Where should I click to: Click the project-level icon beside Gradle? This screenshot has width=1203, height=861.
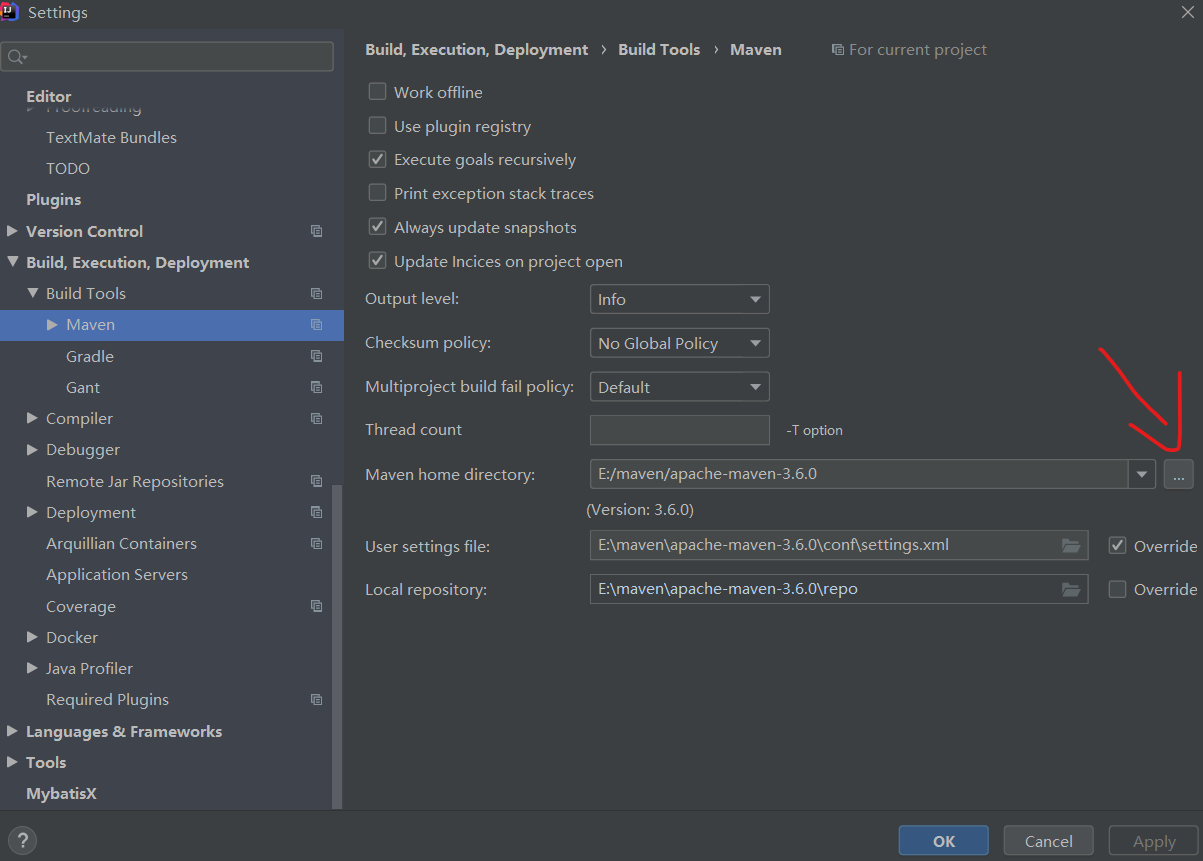[x=317, y=356]
